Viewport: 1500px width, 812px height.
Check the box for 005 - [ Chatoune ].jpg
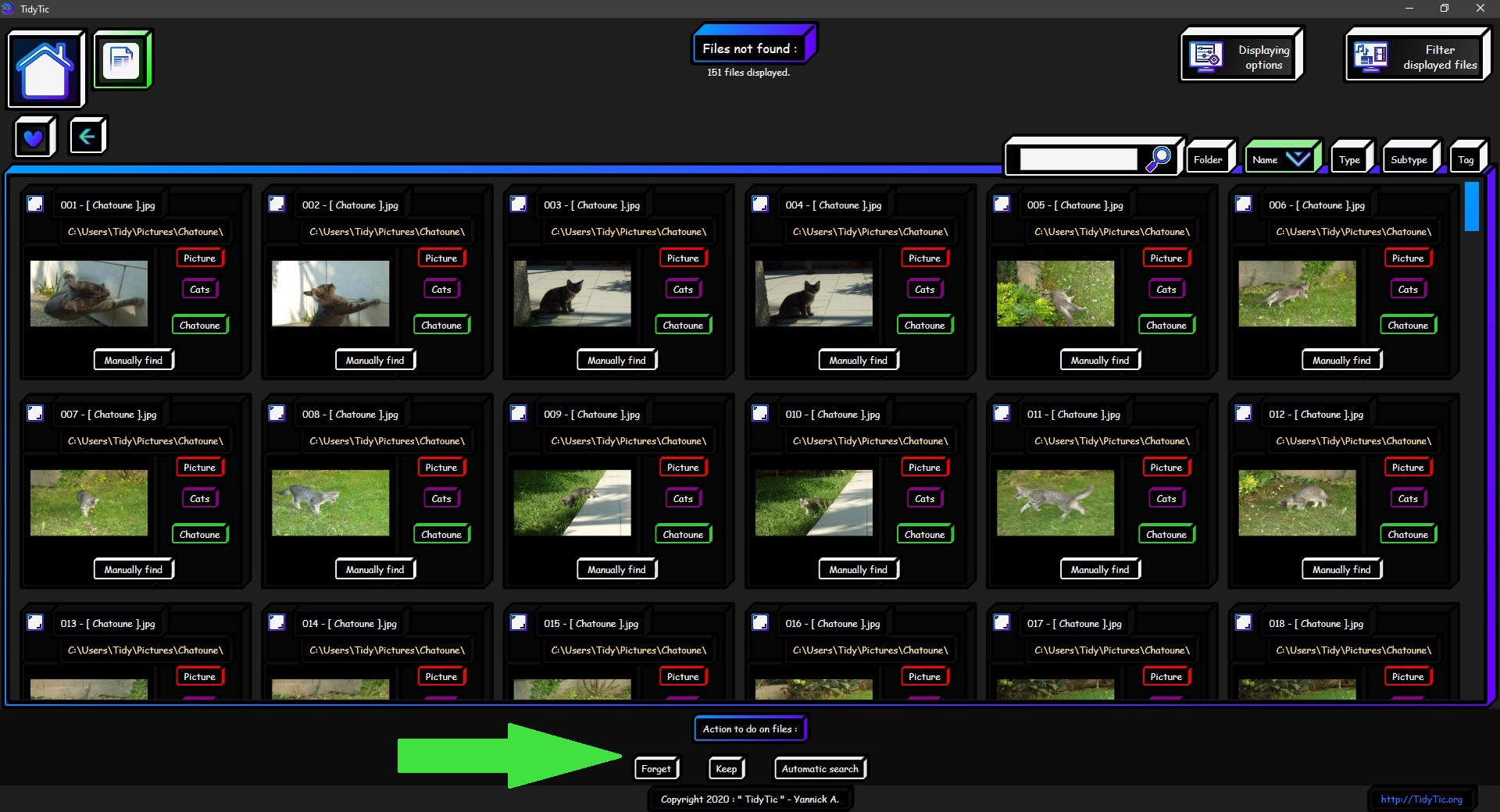coord(1002,204)
